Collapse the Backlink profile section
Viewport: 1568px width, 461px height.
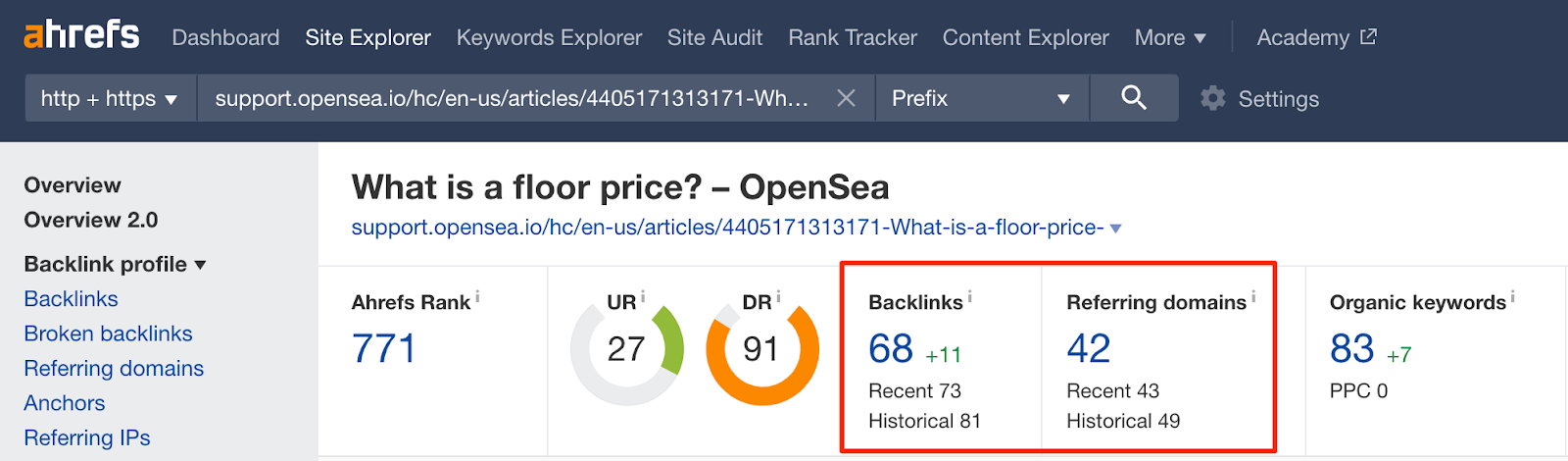[115, 264]
